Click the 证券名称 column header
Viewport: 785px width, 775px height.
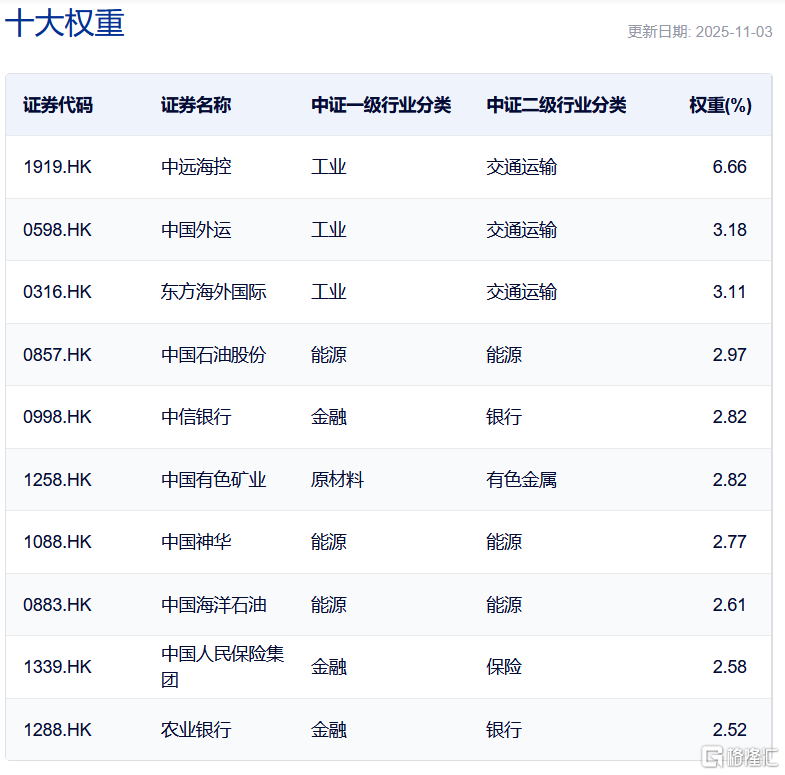pyautogui.click(x=196, y=105)
